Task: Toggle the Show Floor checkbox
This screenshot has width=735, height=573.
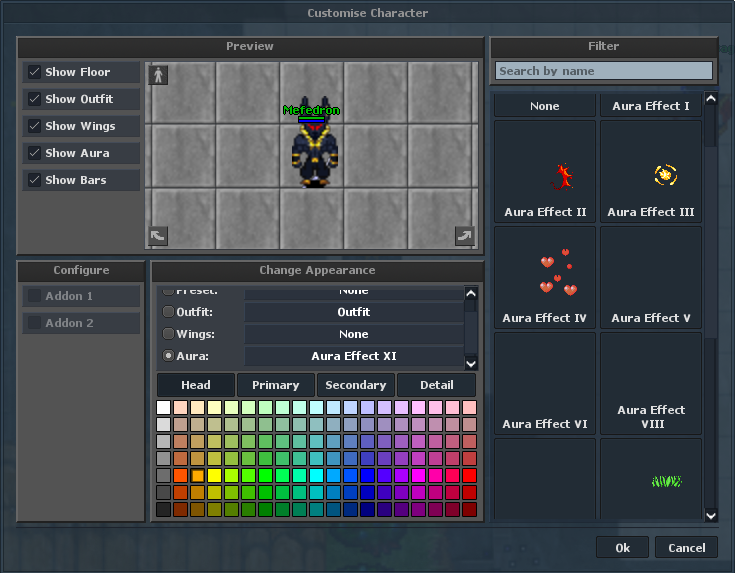Action: coord(34,72)
